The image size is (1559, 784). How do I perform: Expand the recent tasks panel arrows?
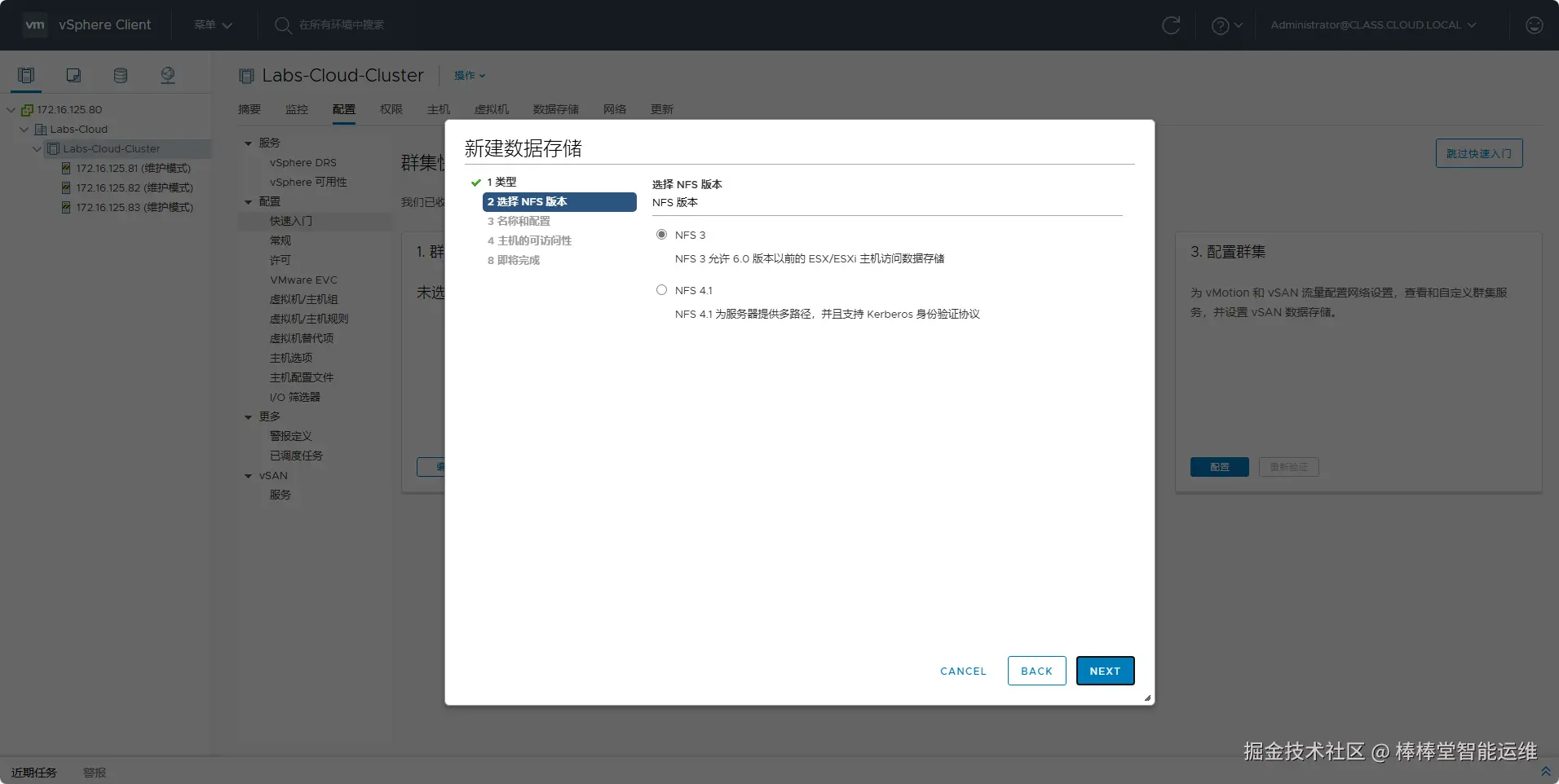pos(1545,771)
